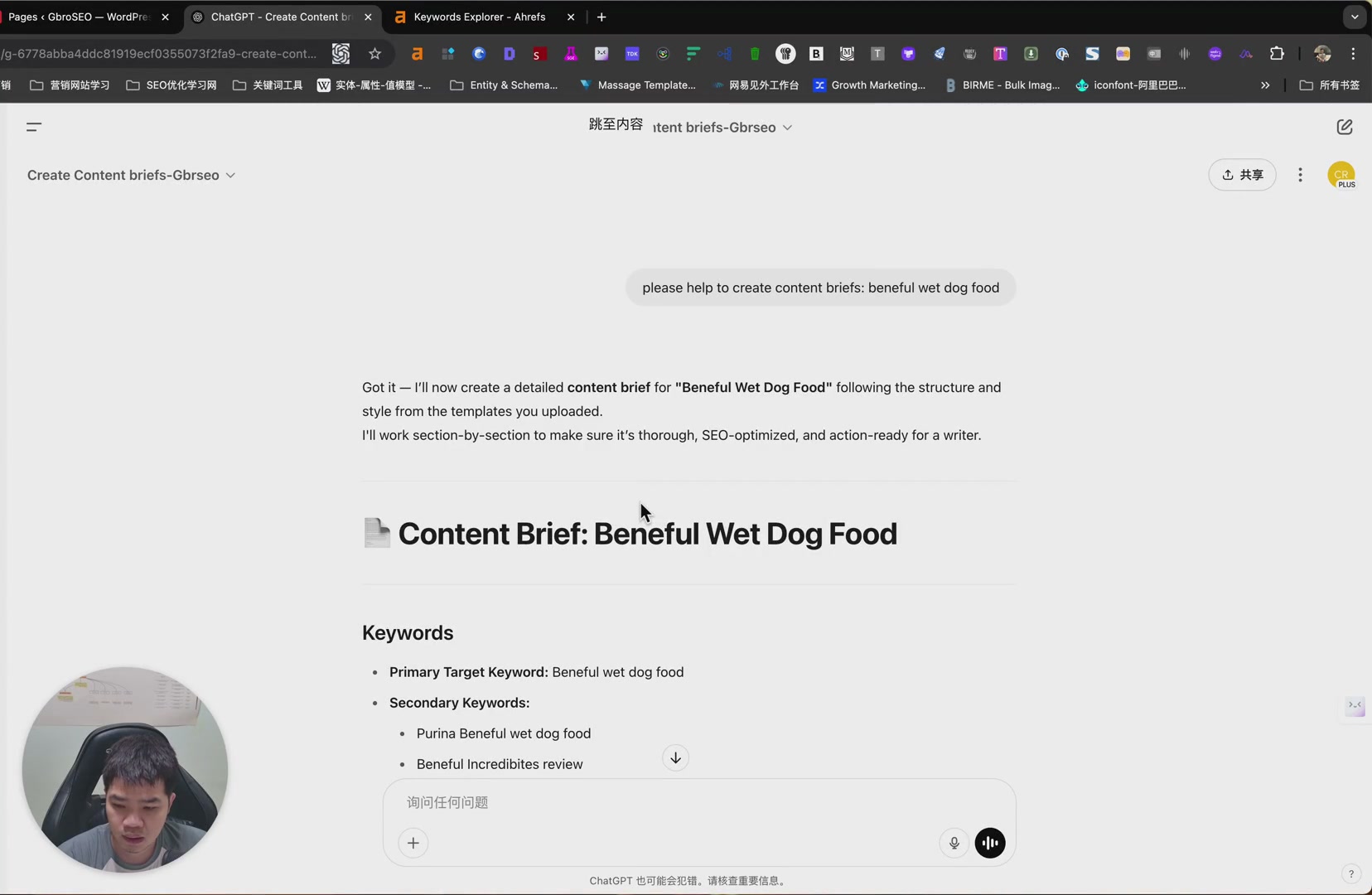Open the Chrome profile picture icon
The height and width of the screenshot is (895, 1372).
(1322, 54)
